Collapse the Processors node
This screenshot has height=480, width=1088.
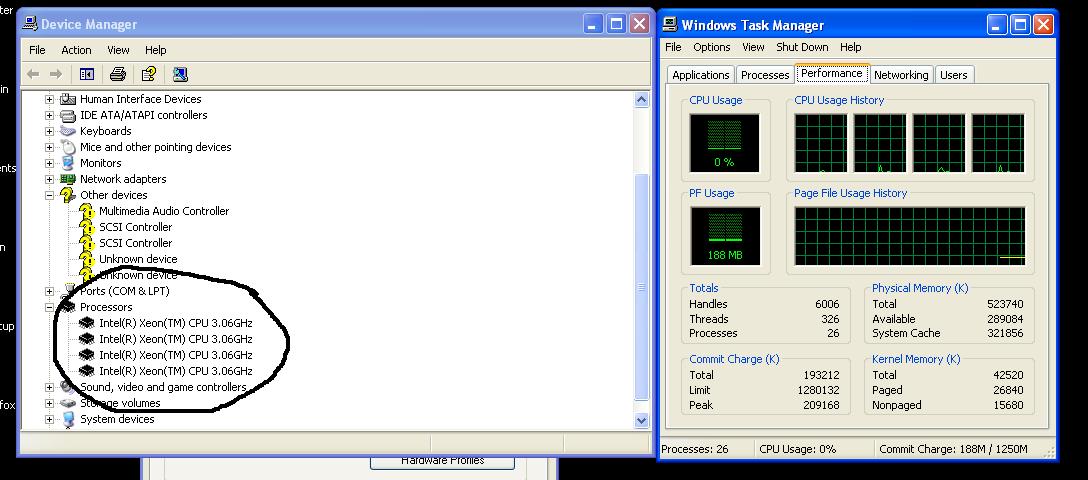click(x=49, y=307)
